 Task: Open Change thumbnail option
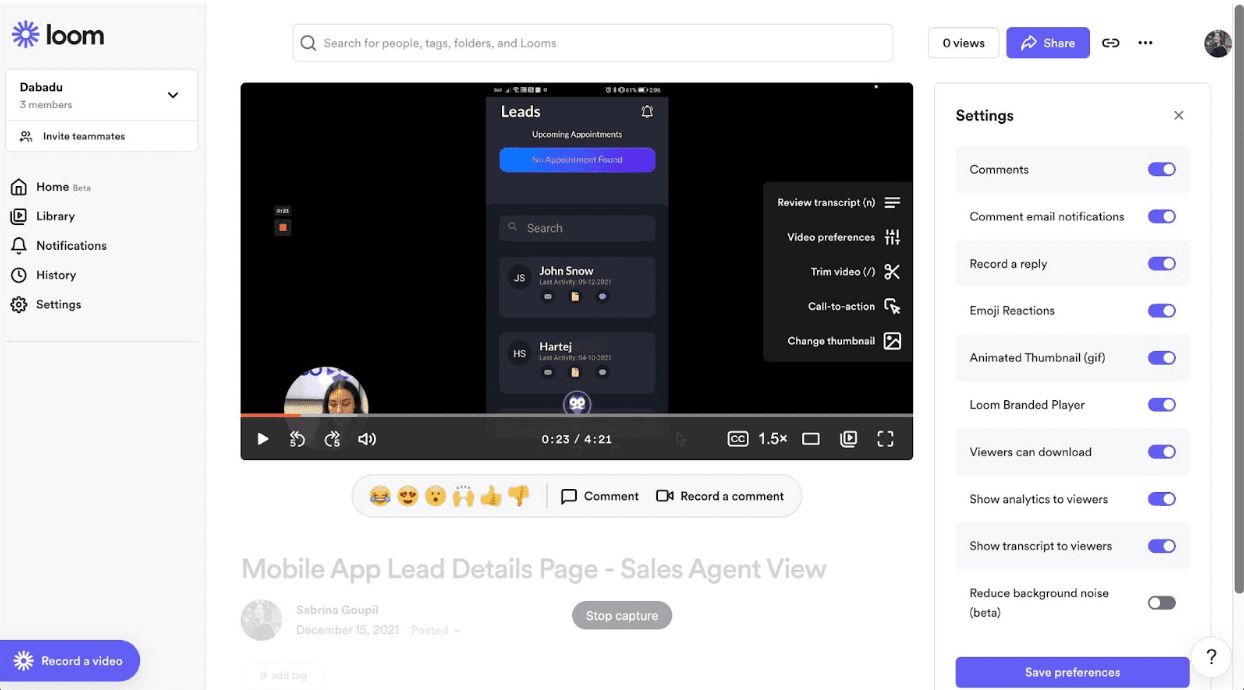[x=892, y=341]
